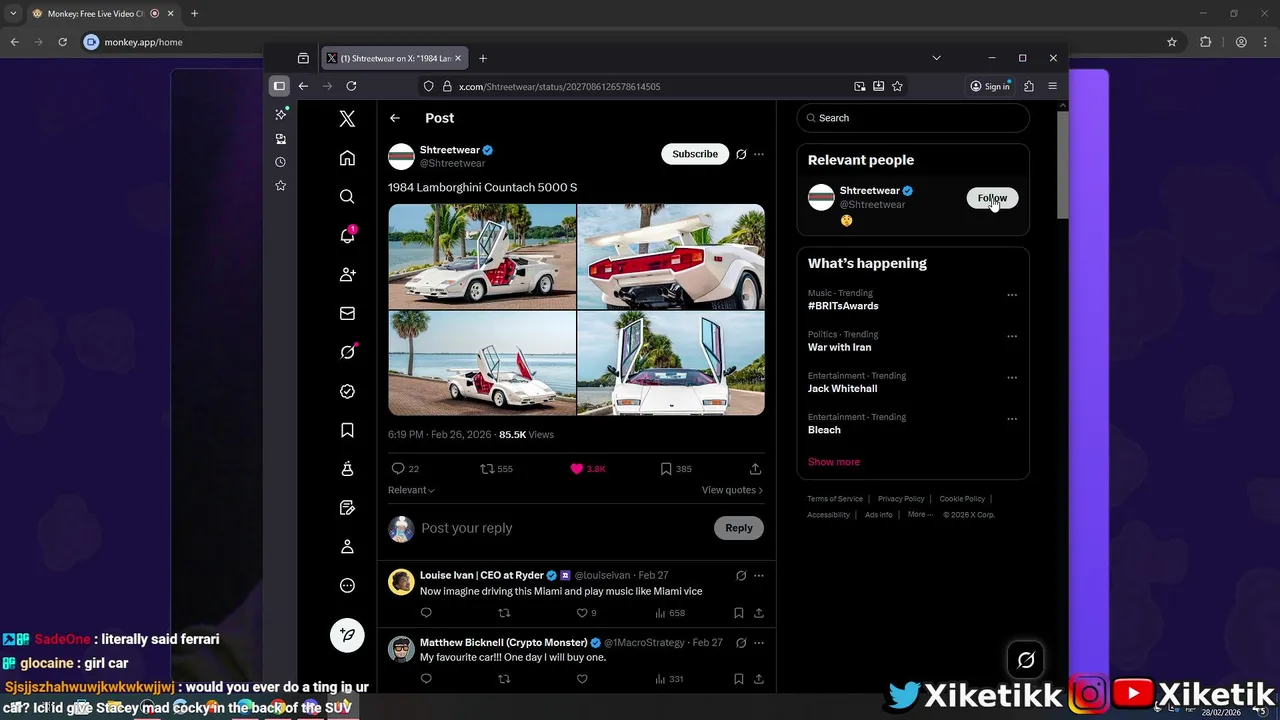Follow Shtreetwear in Relevant people

point(992,198)
